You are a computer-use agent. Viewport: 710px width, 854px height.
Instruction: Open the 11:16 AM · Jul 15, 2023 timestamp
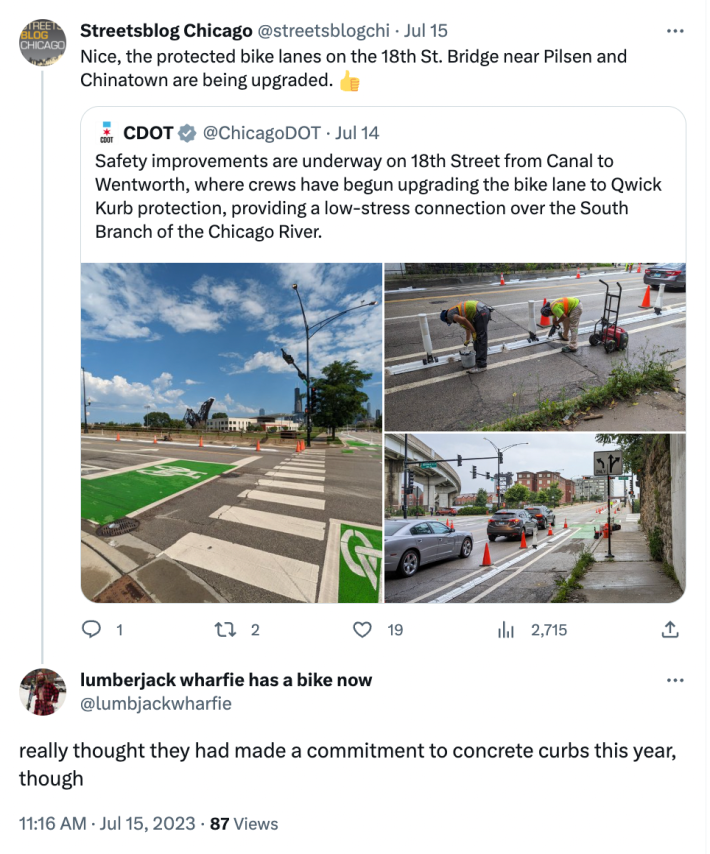tap(107, 824)
